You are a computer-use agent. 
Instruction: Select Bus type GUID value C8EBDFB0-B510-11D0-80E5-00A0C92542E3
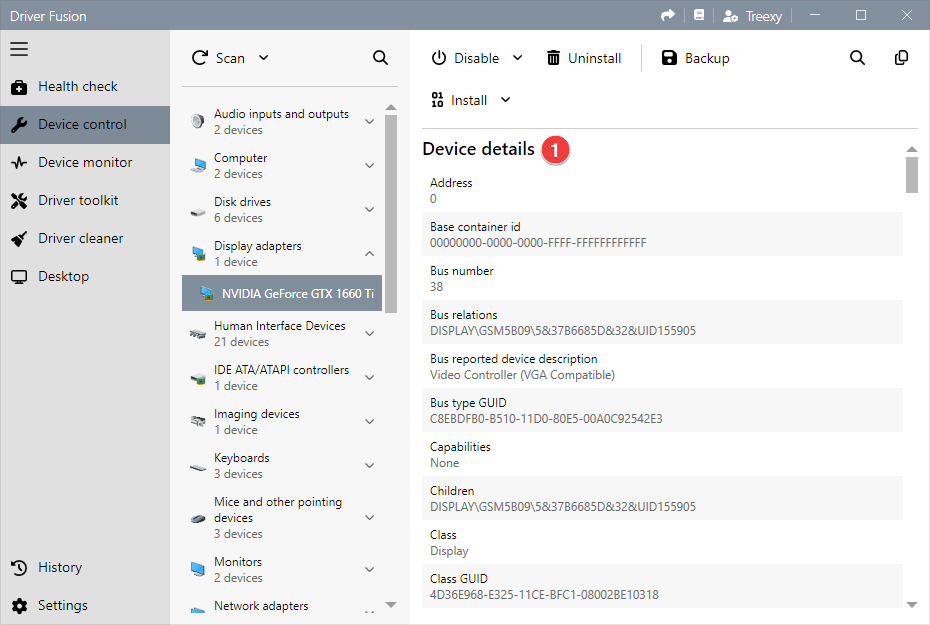tap(546, 419)
